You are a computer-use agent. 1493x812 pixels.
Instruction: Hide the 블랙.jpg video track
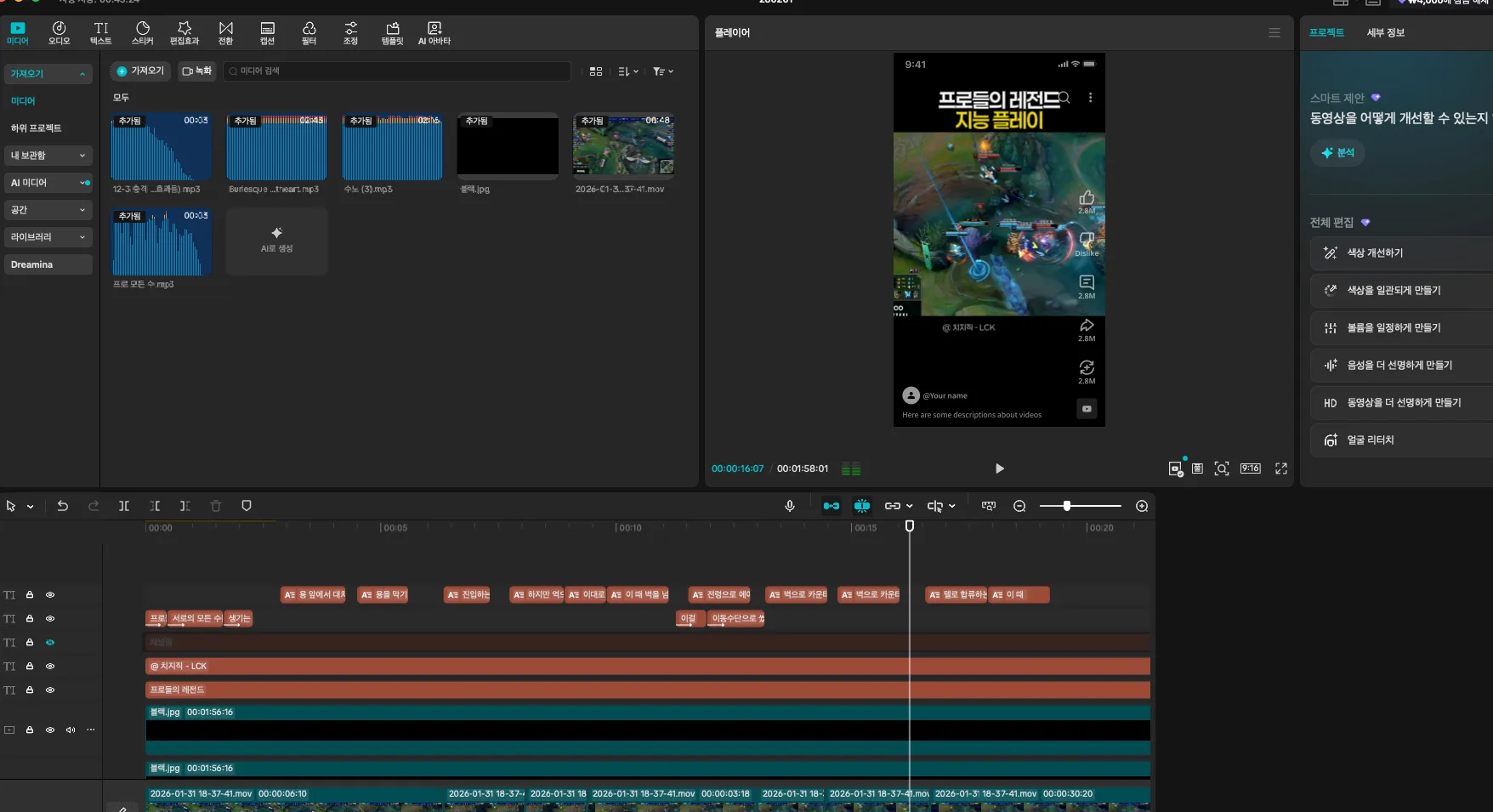(x=50, y=730)
